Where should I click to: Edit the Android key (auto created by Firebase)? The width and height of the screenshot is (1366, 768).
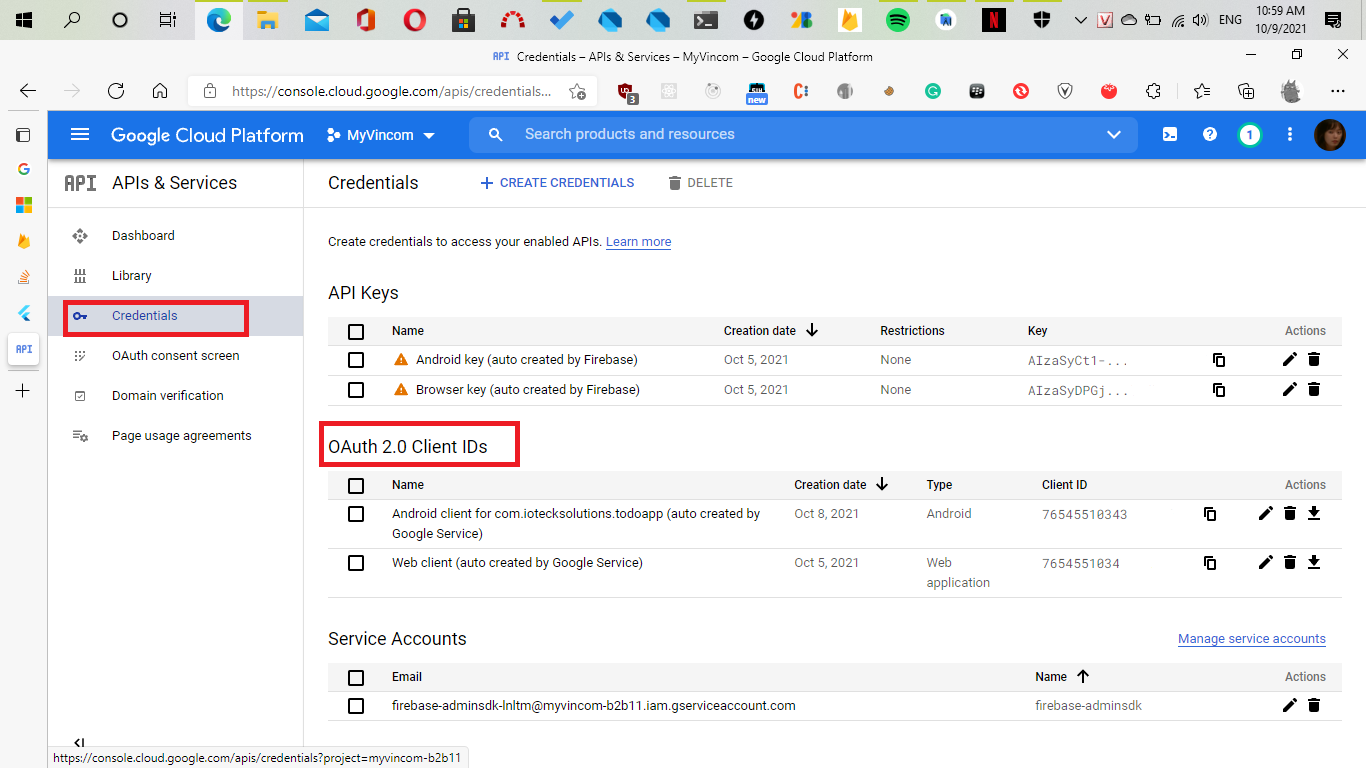[x=1290, y=360]
